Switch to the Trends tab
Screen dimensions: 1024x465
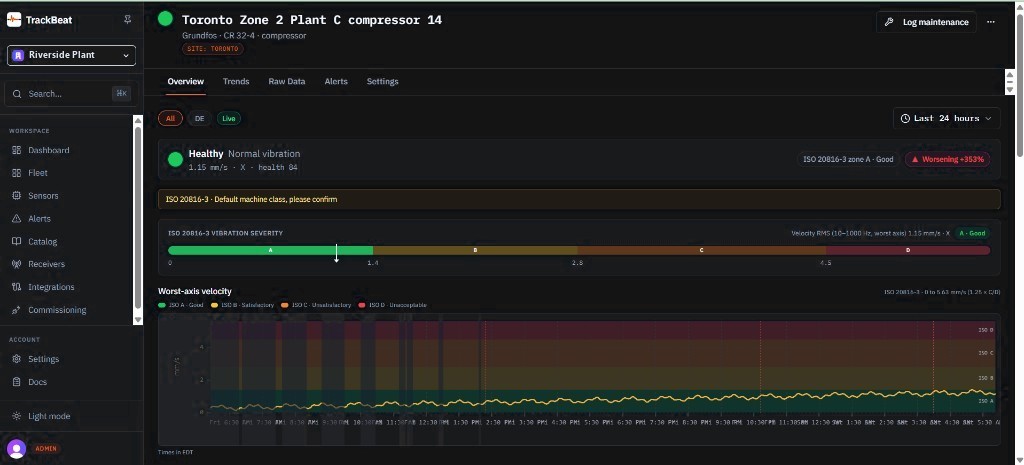coord(236,82)
